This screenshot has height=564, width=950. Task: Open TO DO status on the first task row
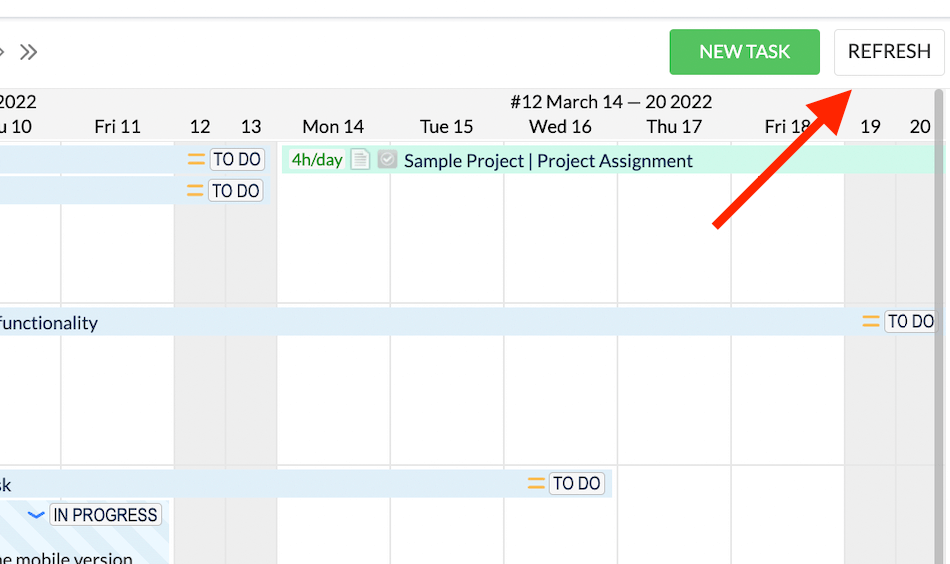[237, 160]
